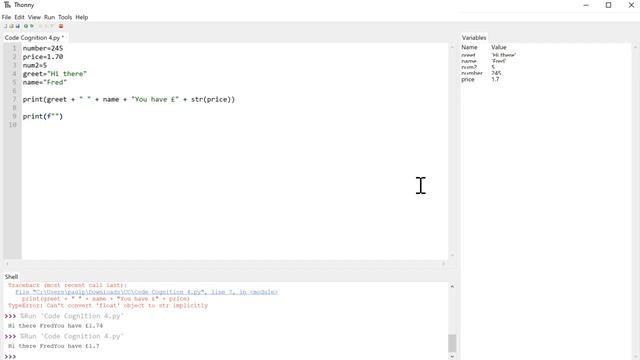Click the greyed Step into icon
Screen dimensions: 640x360
(x=46, y=26)
